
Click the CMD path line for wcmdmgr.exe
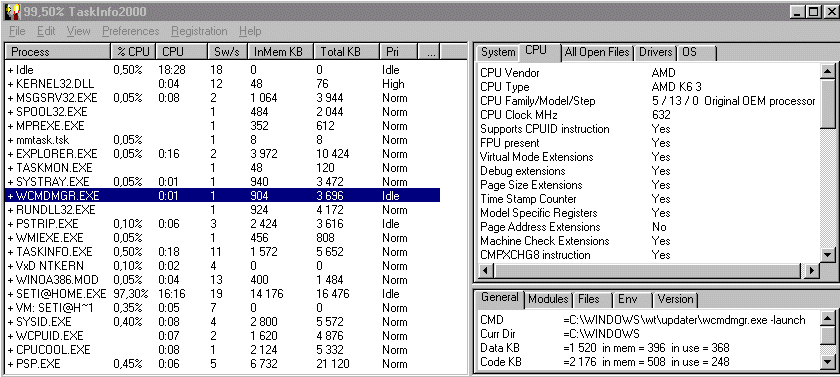point(643,320)
